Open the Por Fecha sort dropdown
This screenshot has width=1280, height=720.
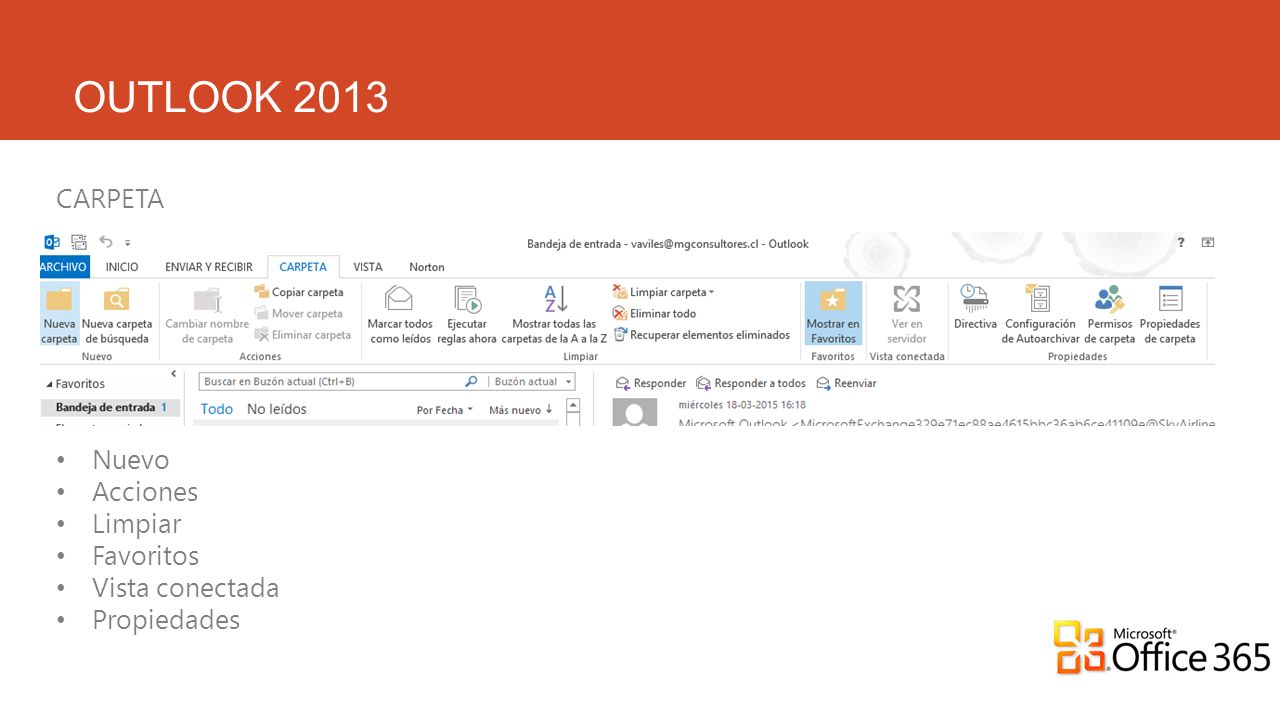[445, 410]
